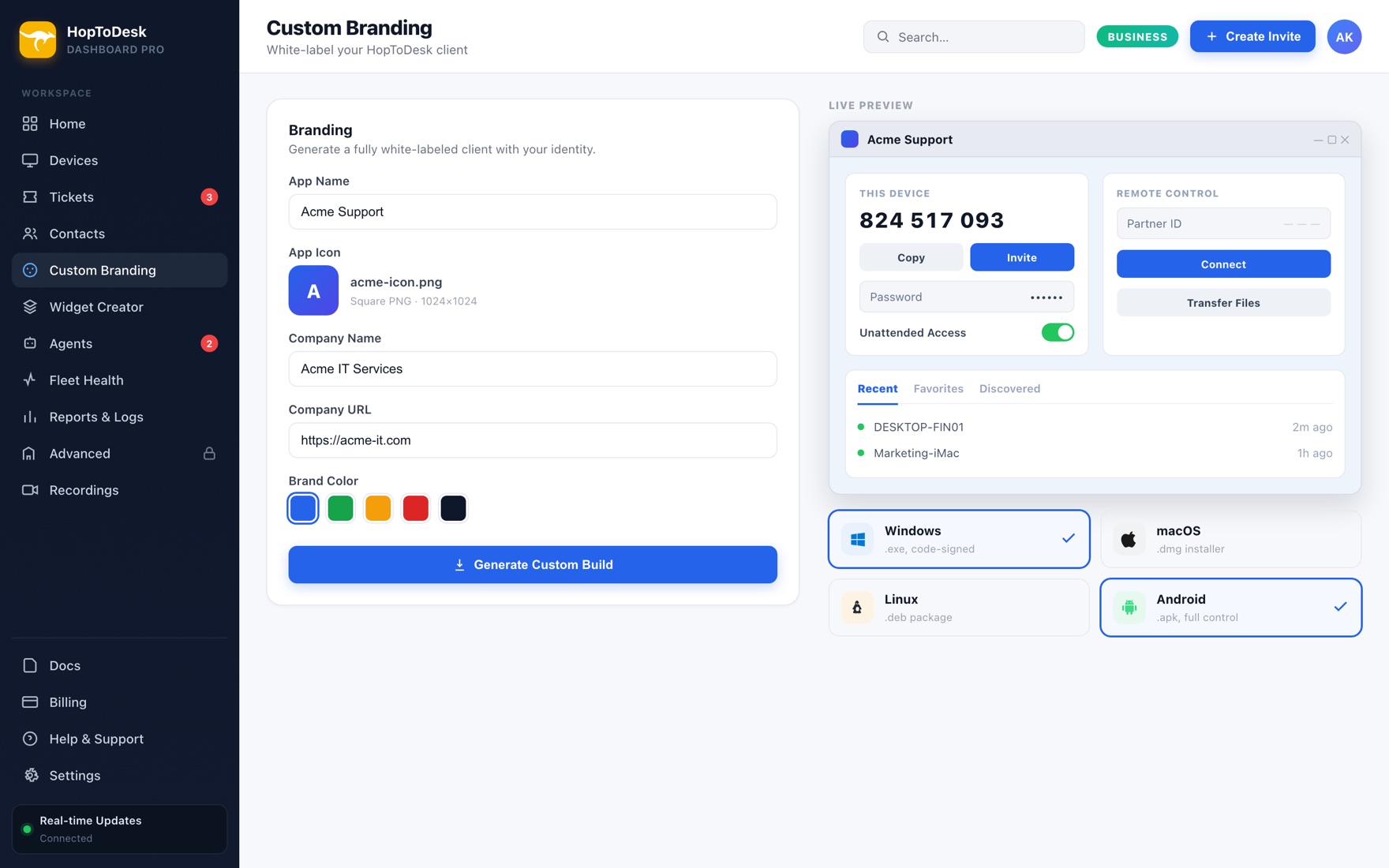Open Tickets in the sidebar
The height and width of the screenshot is (868, 1389).
[x=119, y=197]
